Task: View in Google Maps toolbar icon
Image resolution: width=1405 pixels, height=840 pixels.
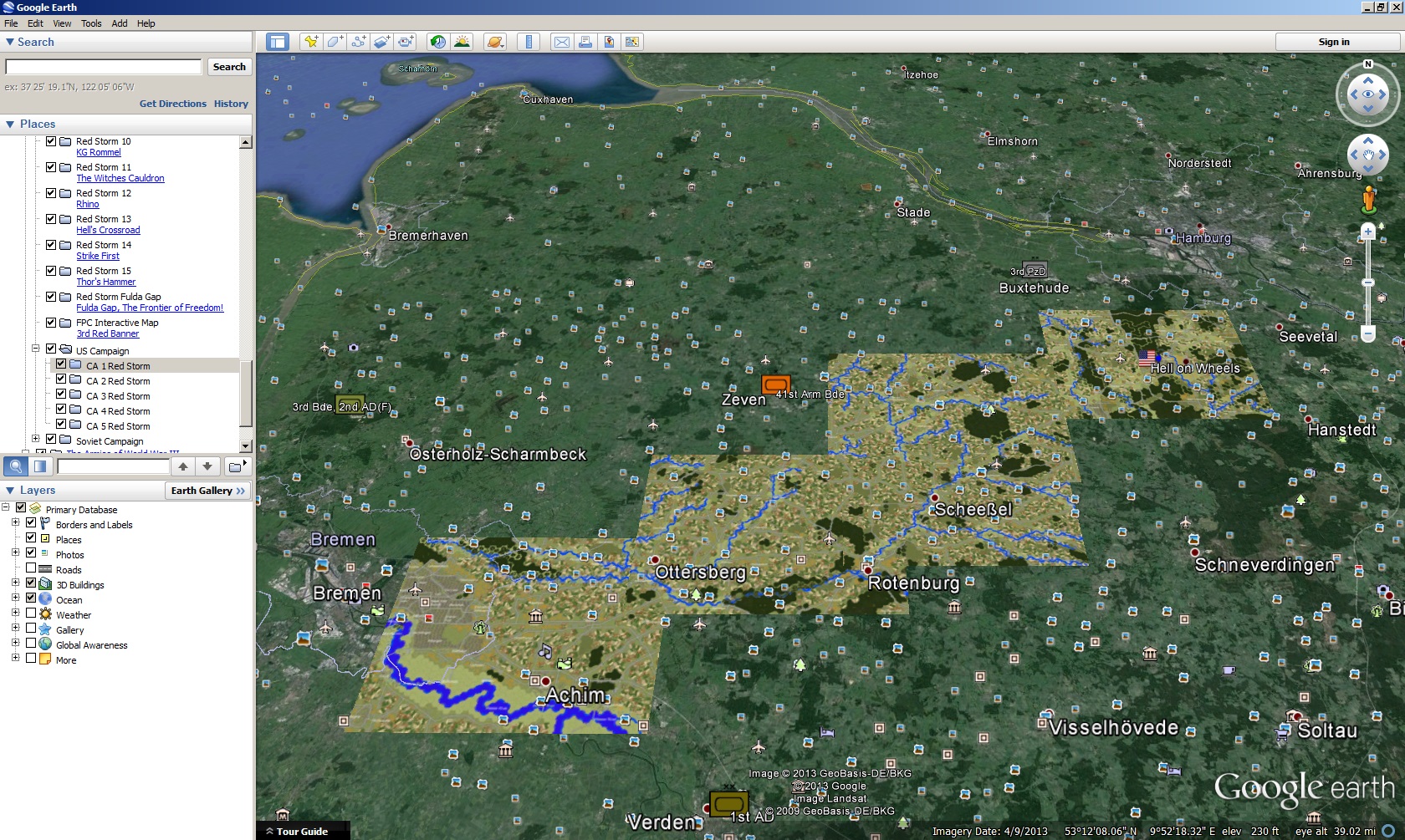Action: [x=609, y=42]
